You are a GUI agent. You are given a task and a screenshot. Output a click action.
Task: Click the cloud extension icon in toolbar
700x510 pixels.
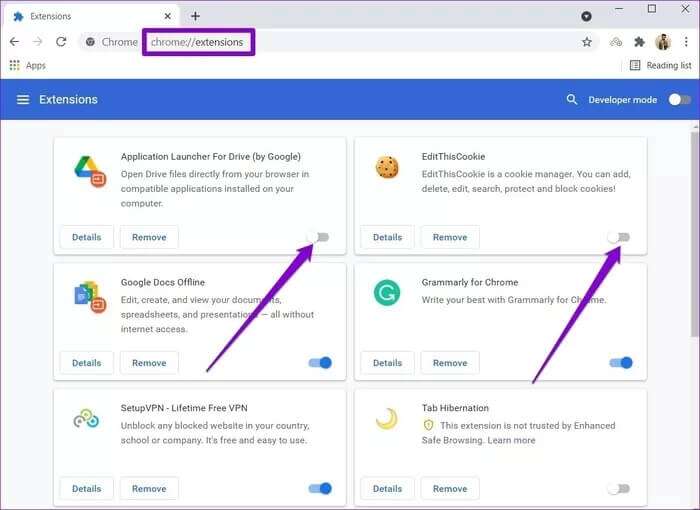point(616,42)
